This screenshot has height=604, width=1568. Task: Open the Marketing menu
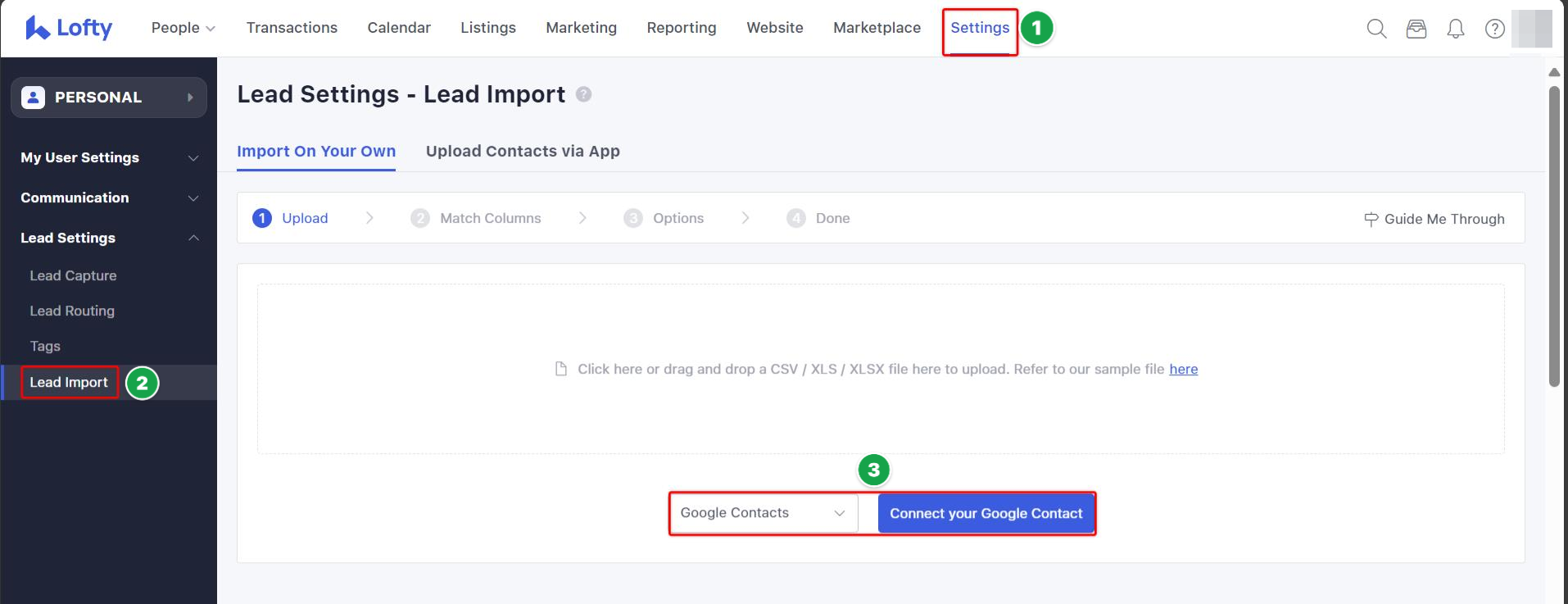(x=581, y=28)
